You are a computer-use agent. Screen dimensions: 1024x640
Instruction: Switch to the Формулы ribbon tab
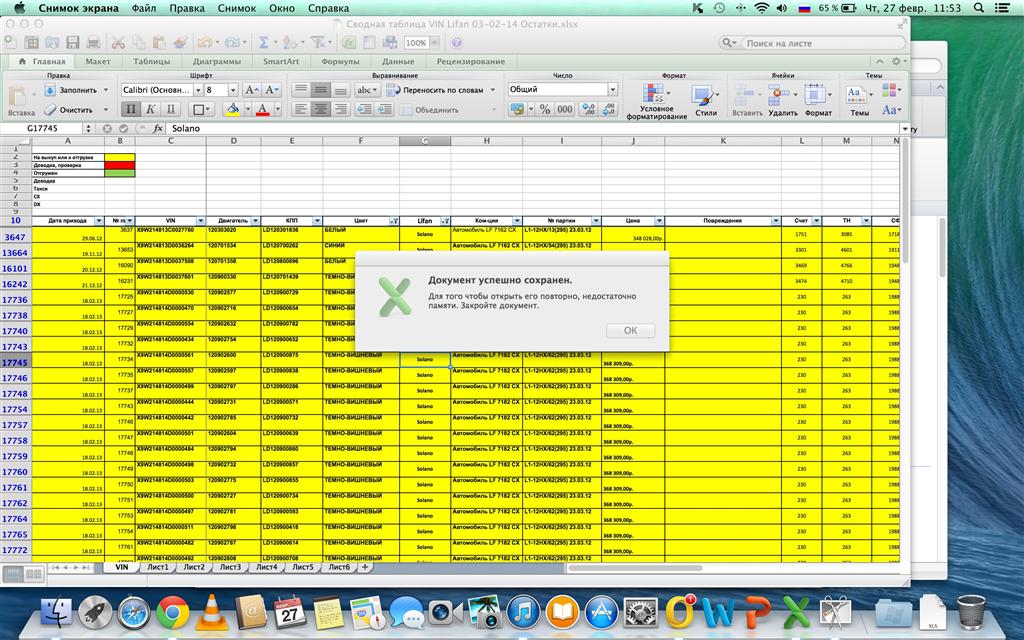(340, 61)
